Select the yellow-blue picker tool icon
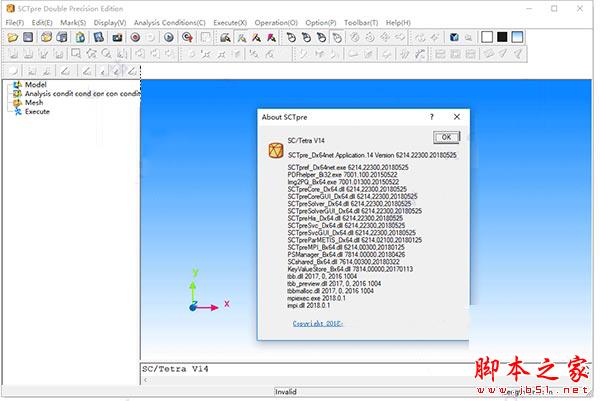Screen dimensions: 600x401 click(241, 37)
